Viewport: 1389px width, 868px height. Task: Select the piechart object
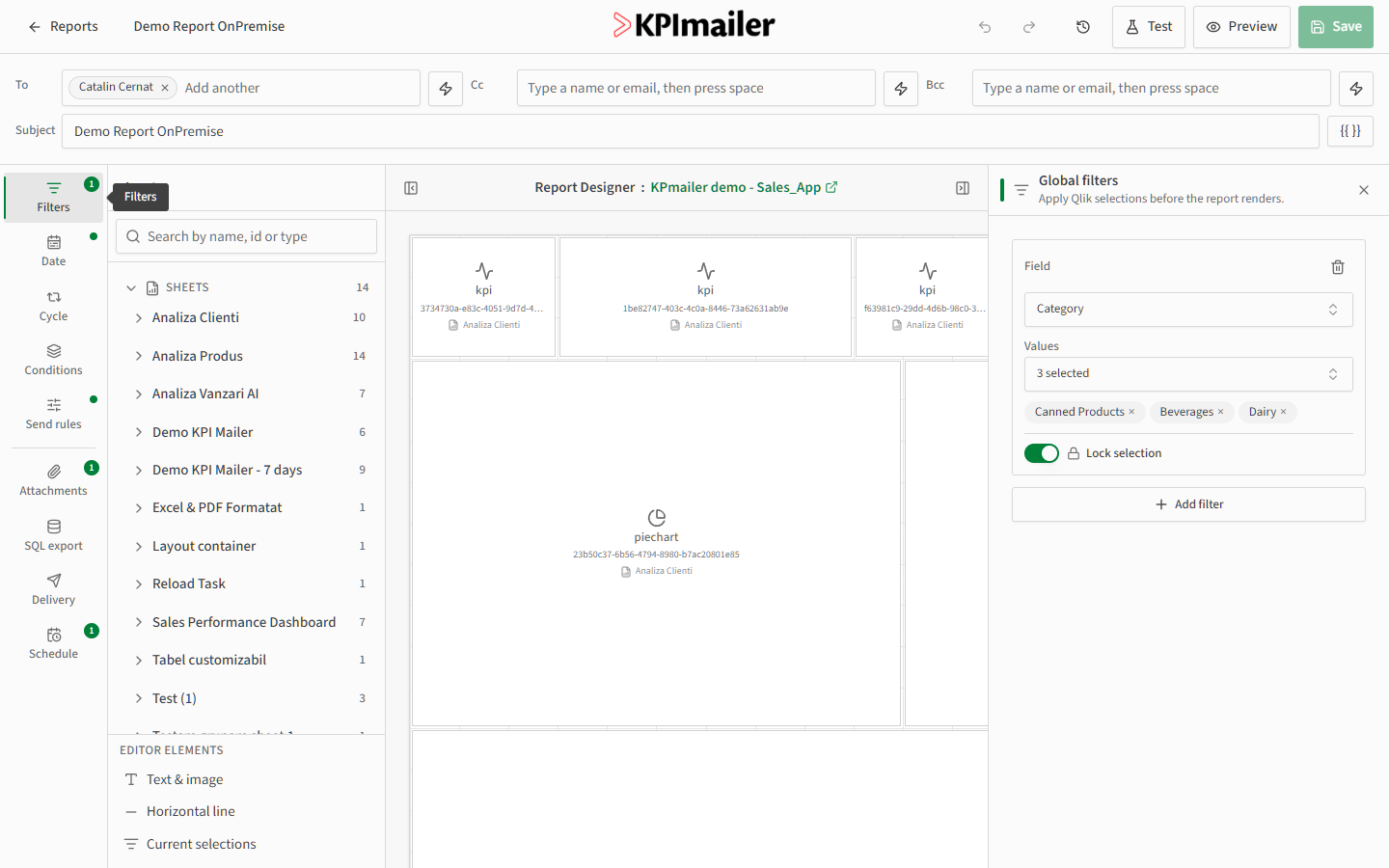point(656,543)
